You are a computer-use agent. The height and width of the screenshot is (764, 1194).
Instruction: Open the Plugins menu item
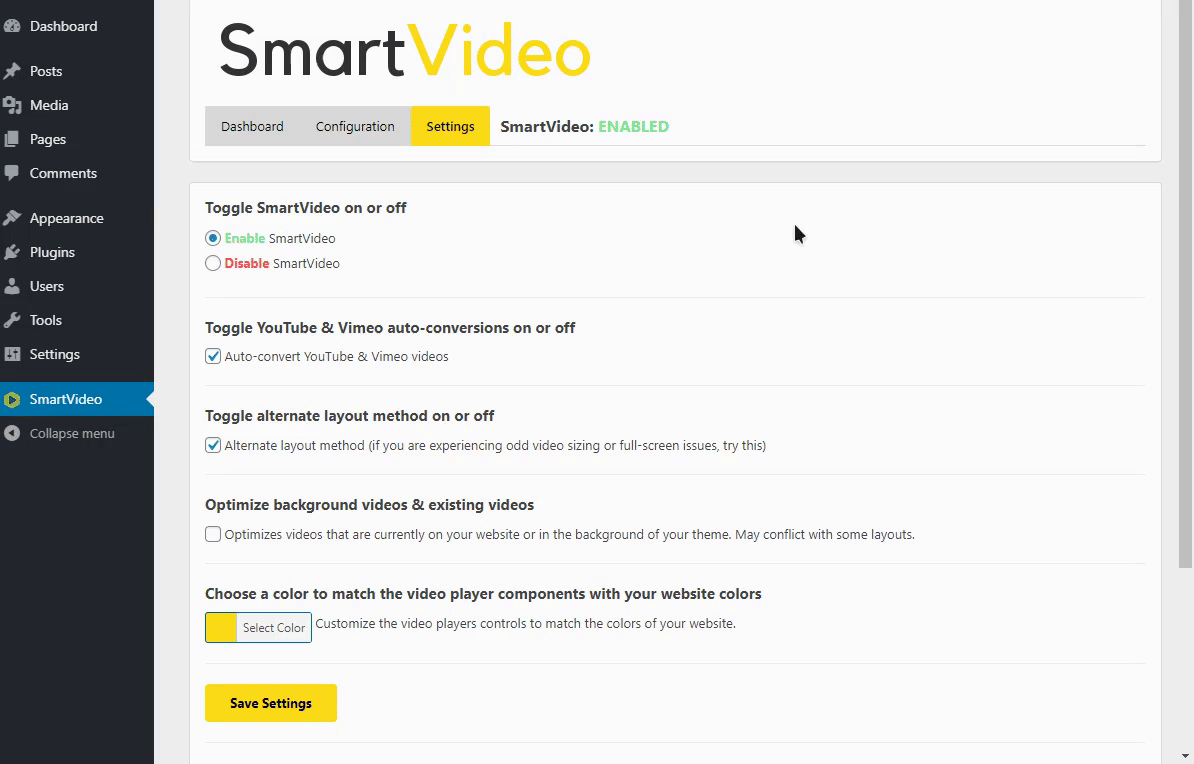tap(52, 252)
